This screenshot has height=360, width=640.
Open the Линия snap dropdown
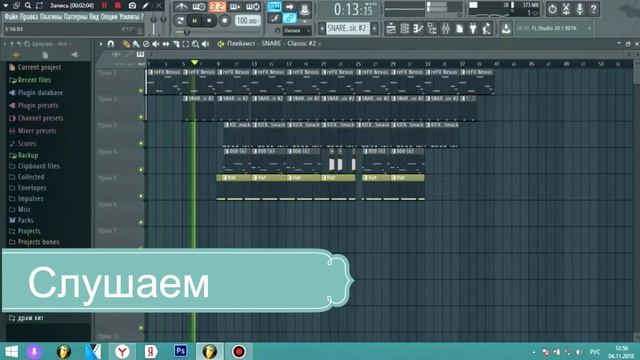tap(297, 31)
